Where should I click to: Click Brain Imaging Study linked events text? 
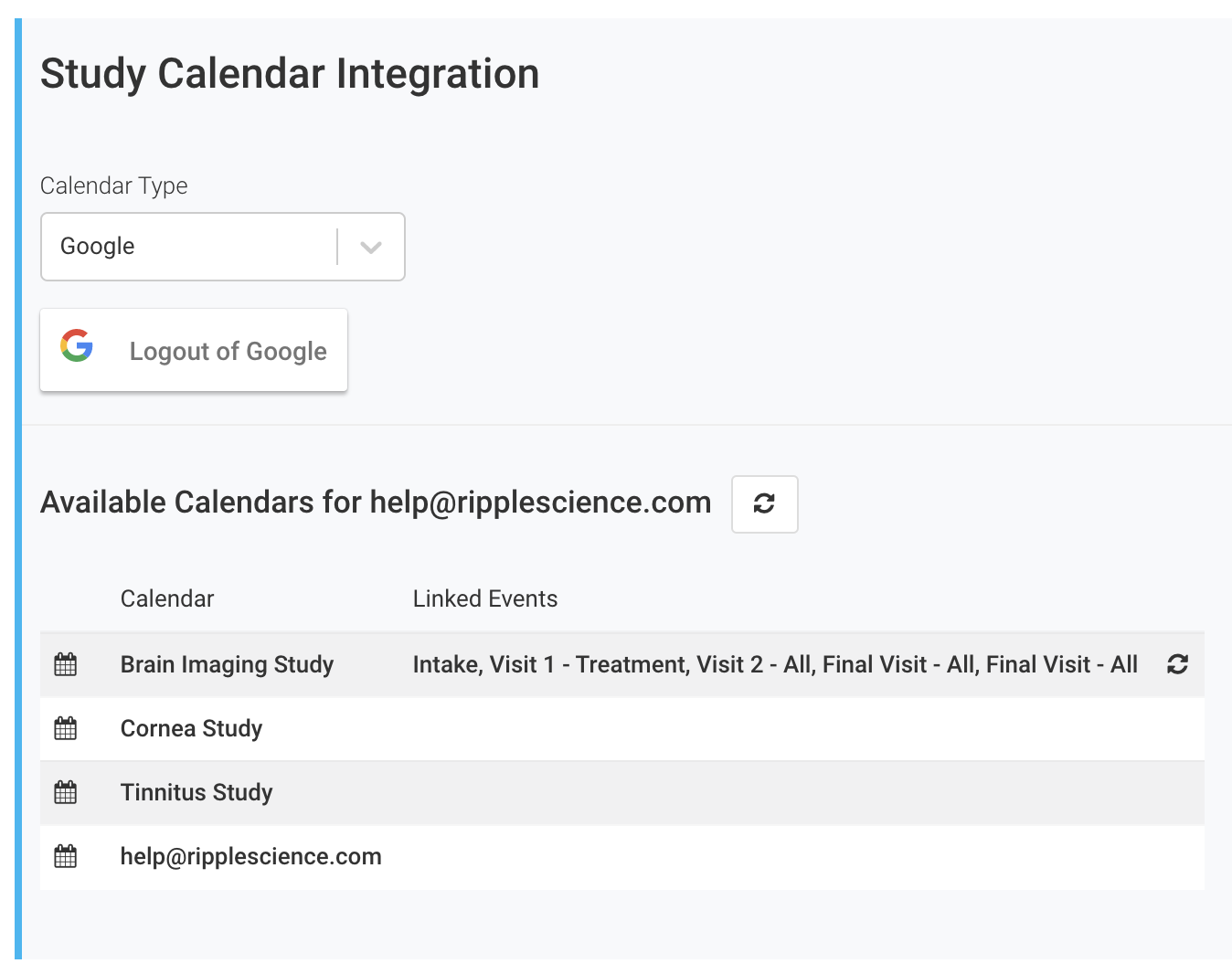point(774,664)
